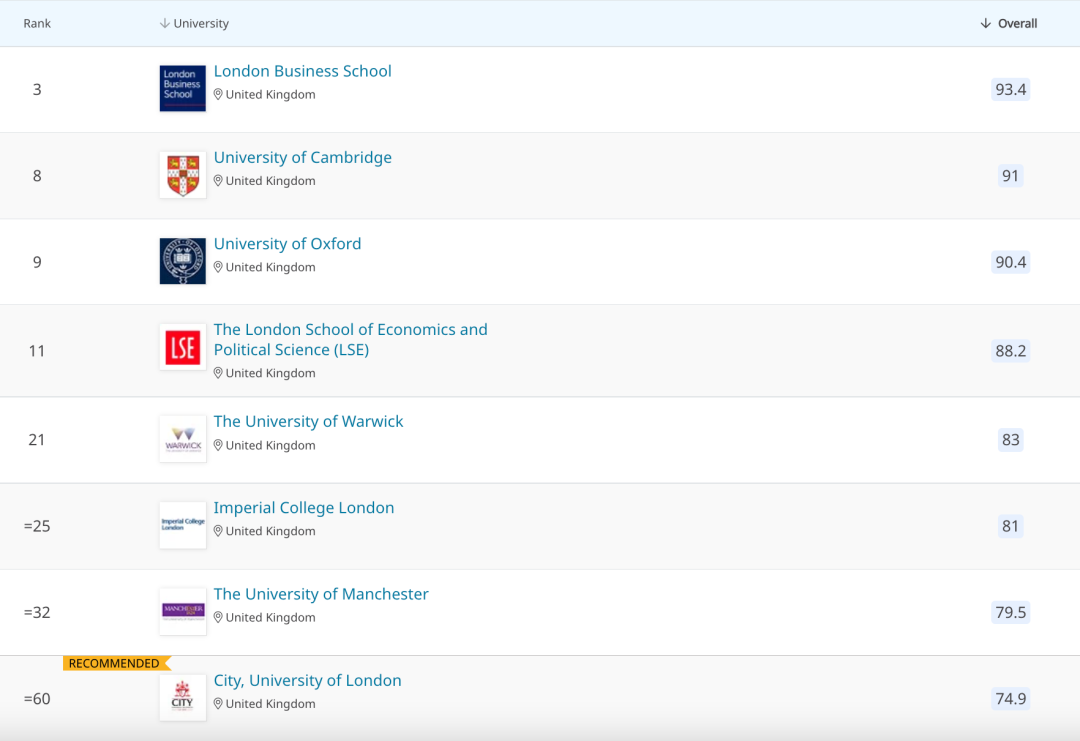Sort the table by University column
1080x741 pixels.
point(195,23)
